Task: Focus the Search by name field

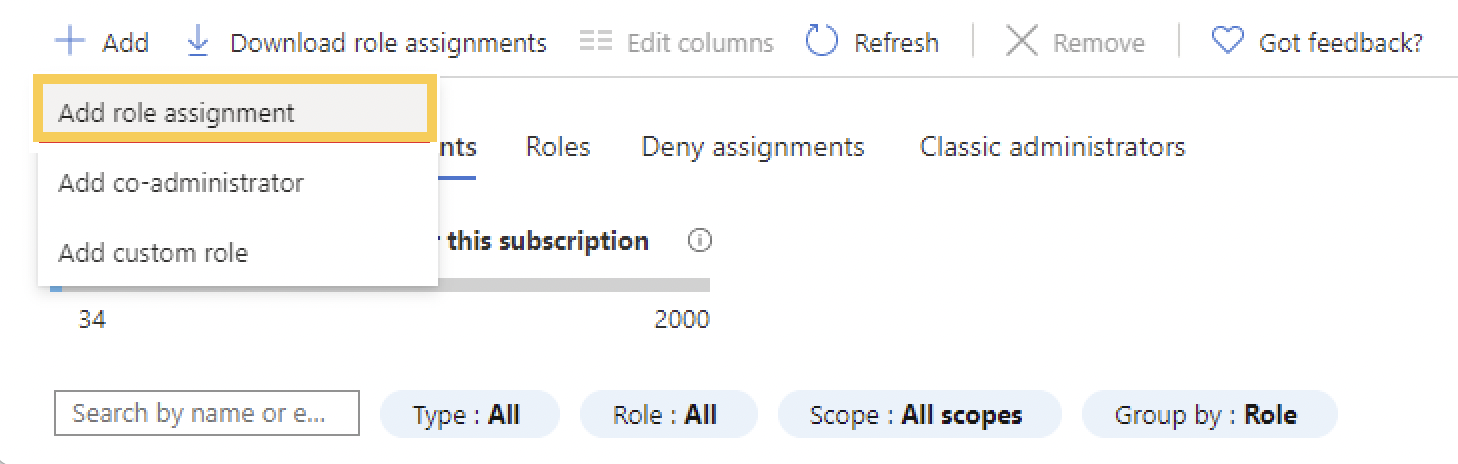Action: (207, 413)
